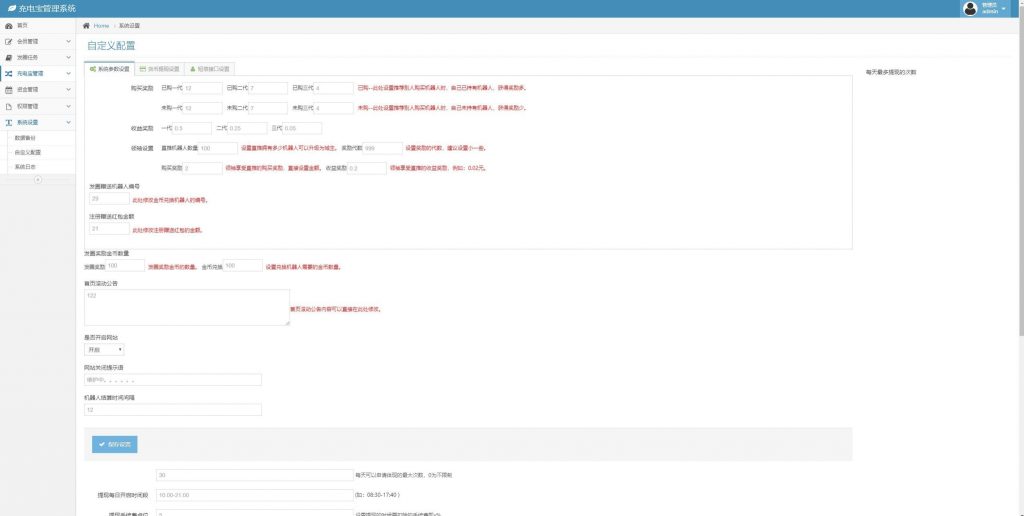Click the 充电宝管理 shuffle icon in sidebar

click(x=9, y=73)
